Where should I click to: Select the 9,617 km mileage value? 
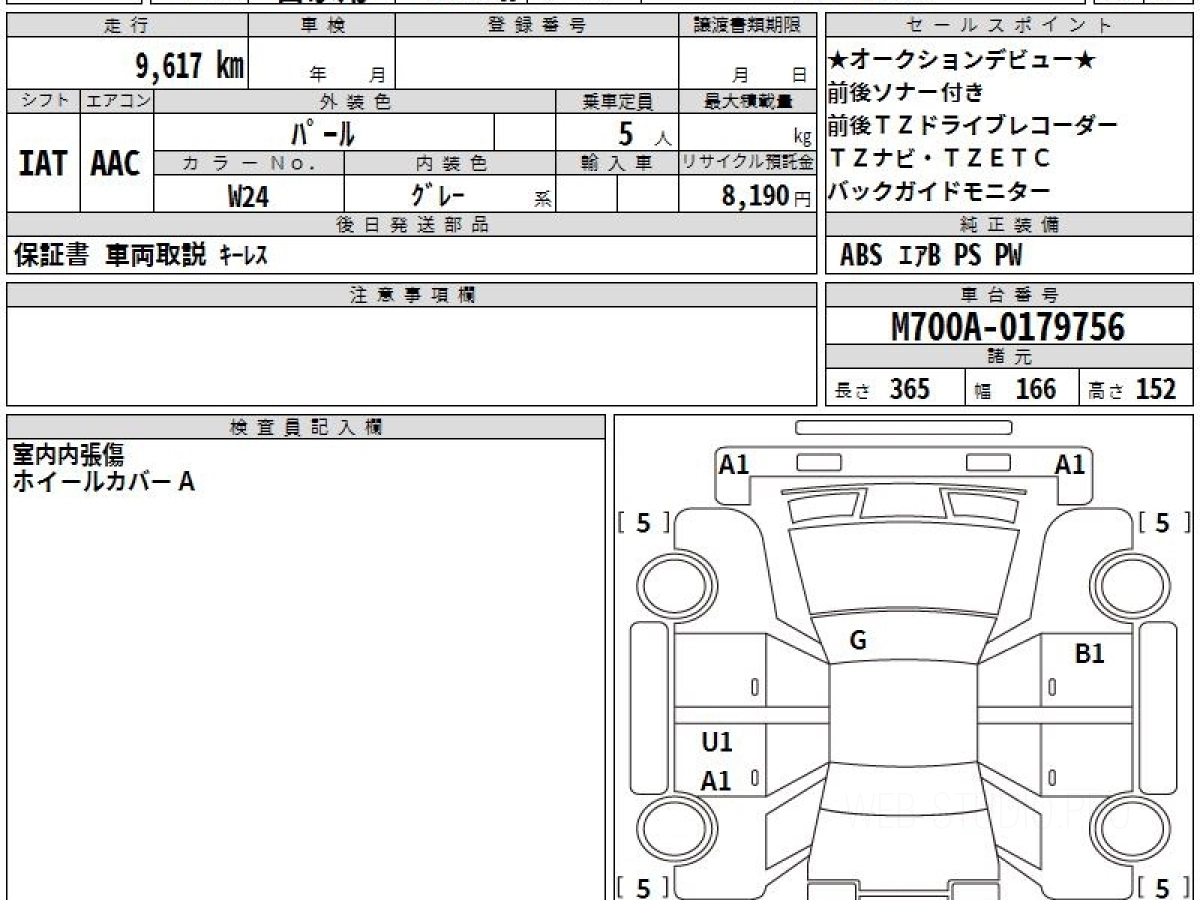pyautogui.click(x=189, y=66)
